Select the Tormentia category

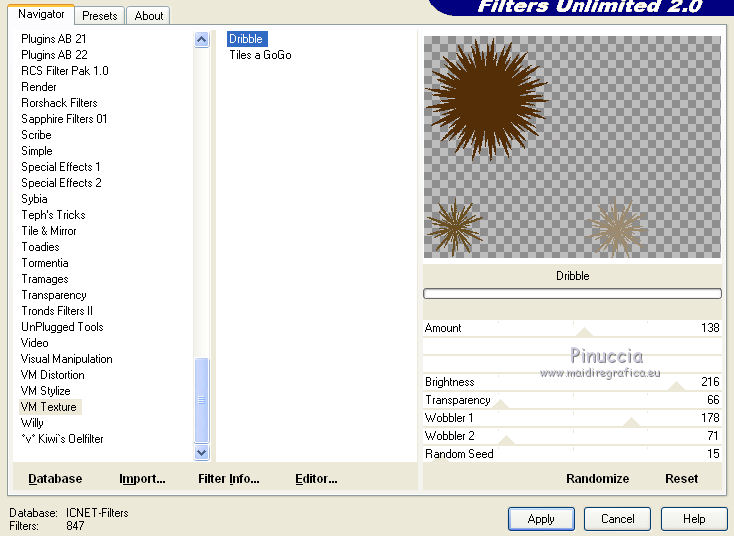[45, 263]
